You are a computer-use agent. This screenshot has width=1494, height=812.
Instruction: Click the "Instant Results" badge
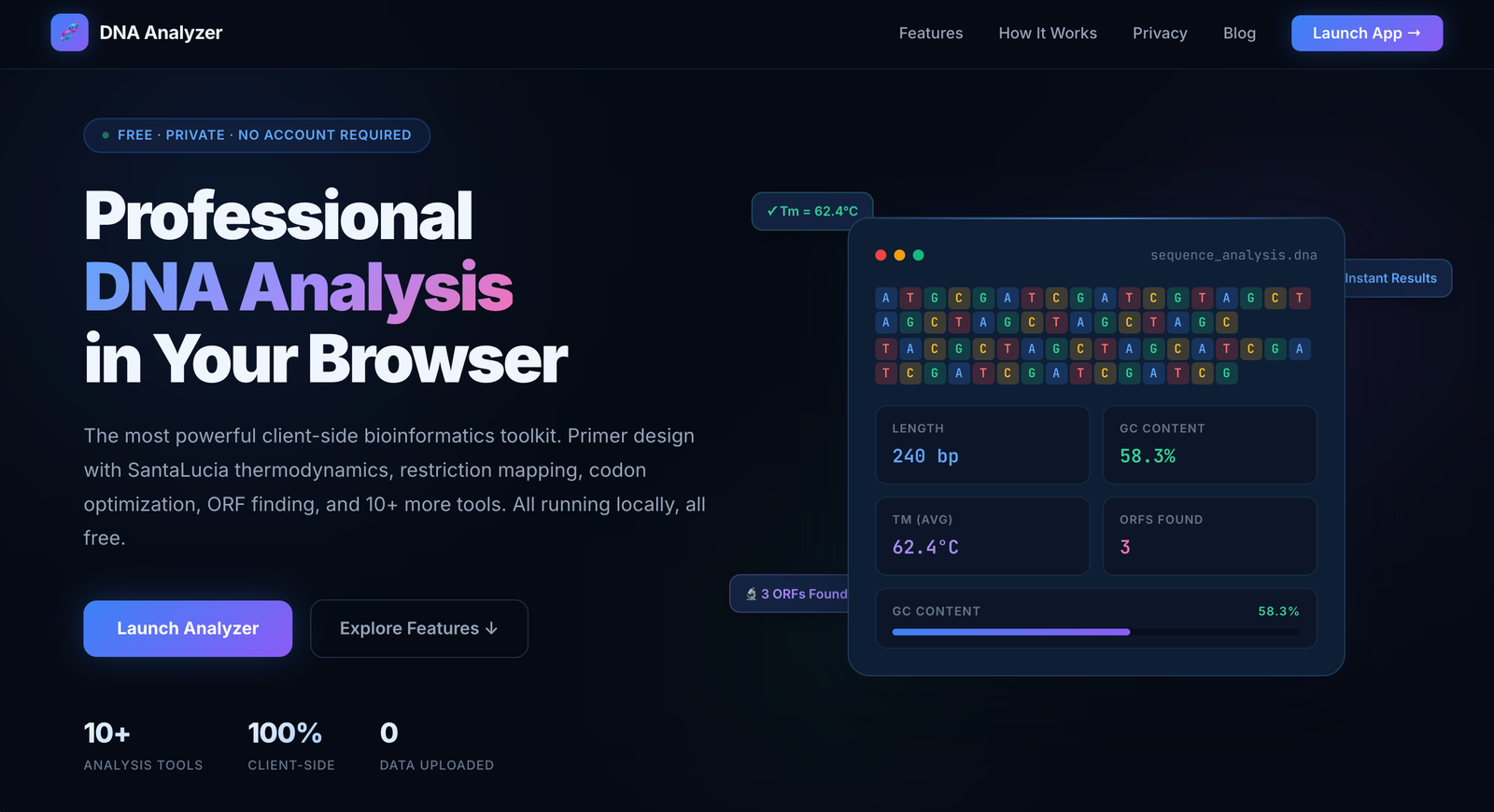(1398, 278)
